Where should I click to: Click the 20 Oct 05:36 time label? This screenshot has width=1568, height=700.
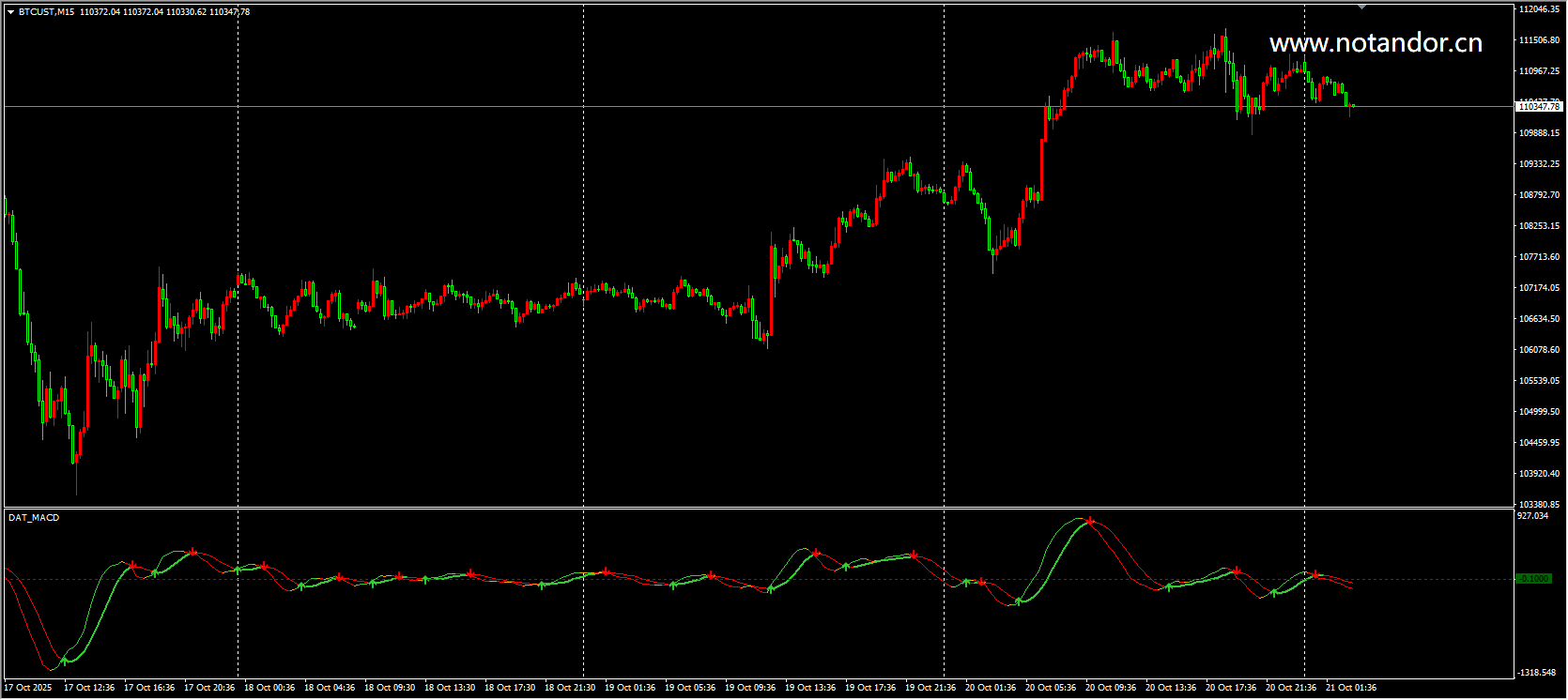coord(1051,688)
